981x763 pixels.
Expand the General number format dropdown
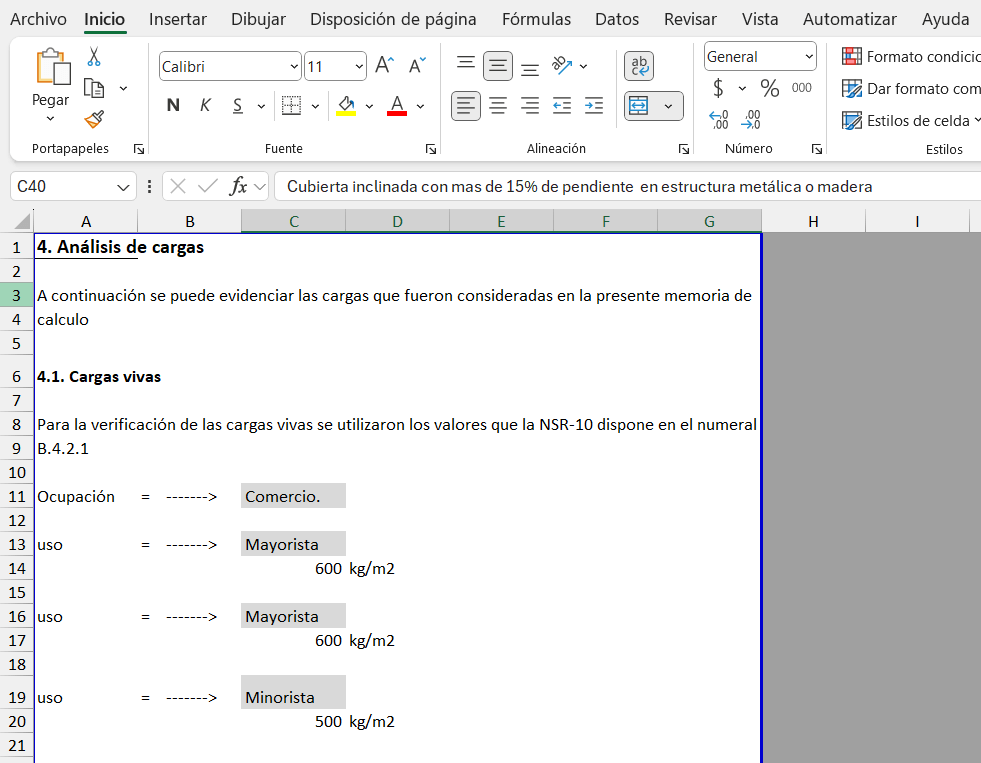(x=808, y=57)
